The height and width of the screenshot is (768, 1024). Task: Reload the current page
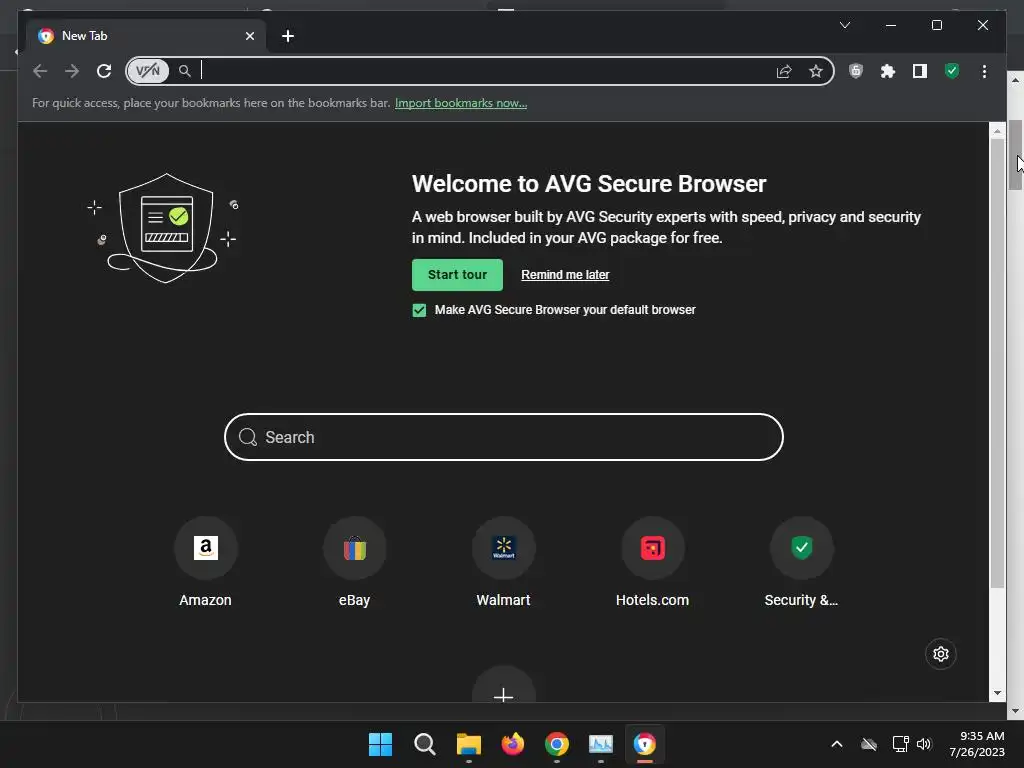104,71
